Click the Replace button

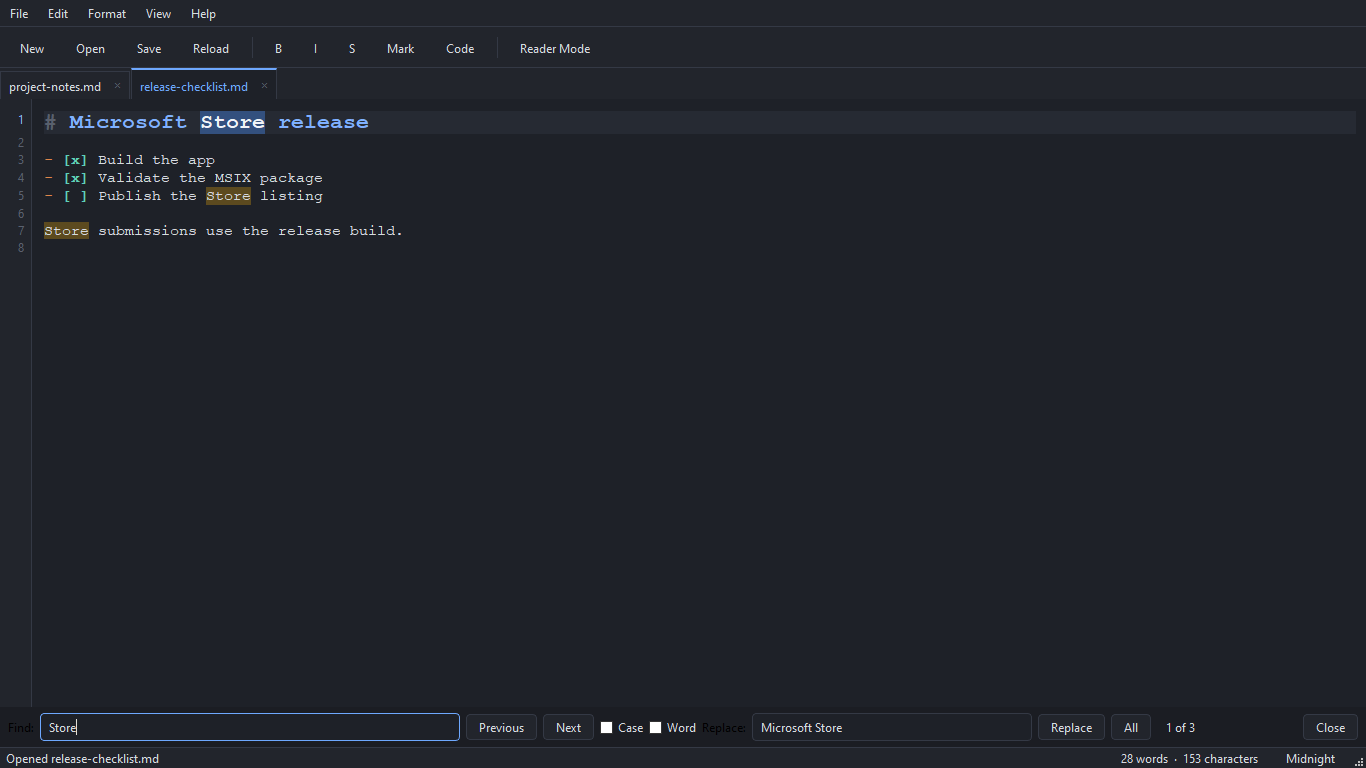point(1071,728)
